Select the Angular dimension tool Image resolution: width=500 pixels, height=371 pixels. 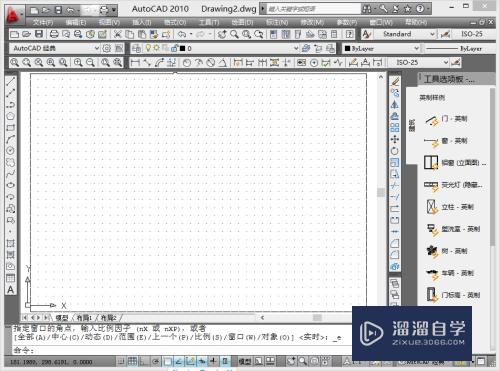click(x=223, y=62)
